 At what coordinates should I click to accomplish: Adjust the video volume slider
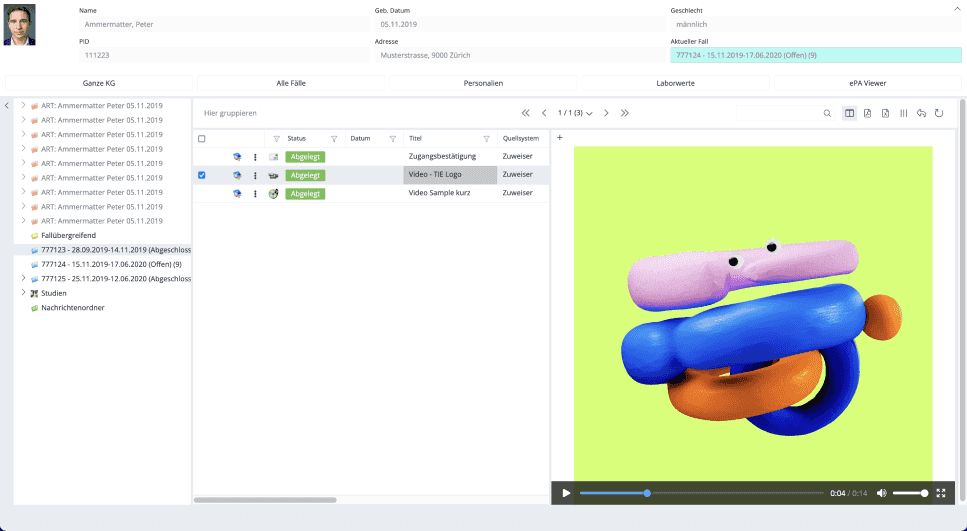tap(910, 493)
